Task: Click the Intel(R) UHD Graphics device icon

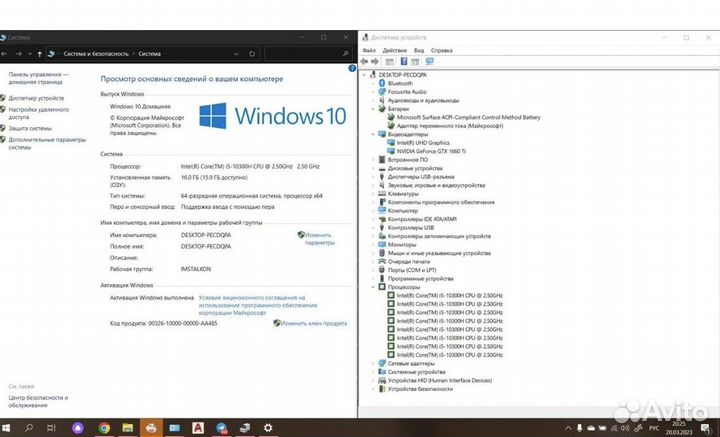Action: 390,142
